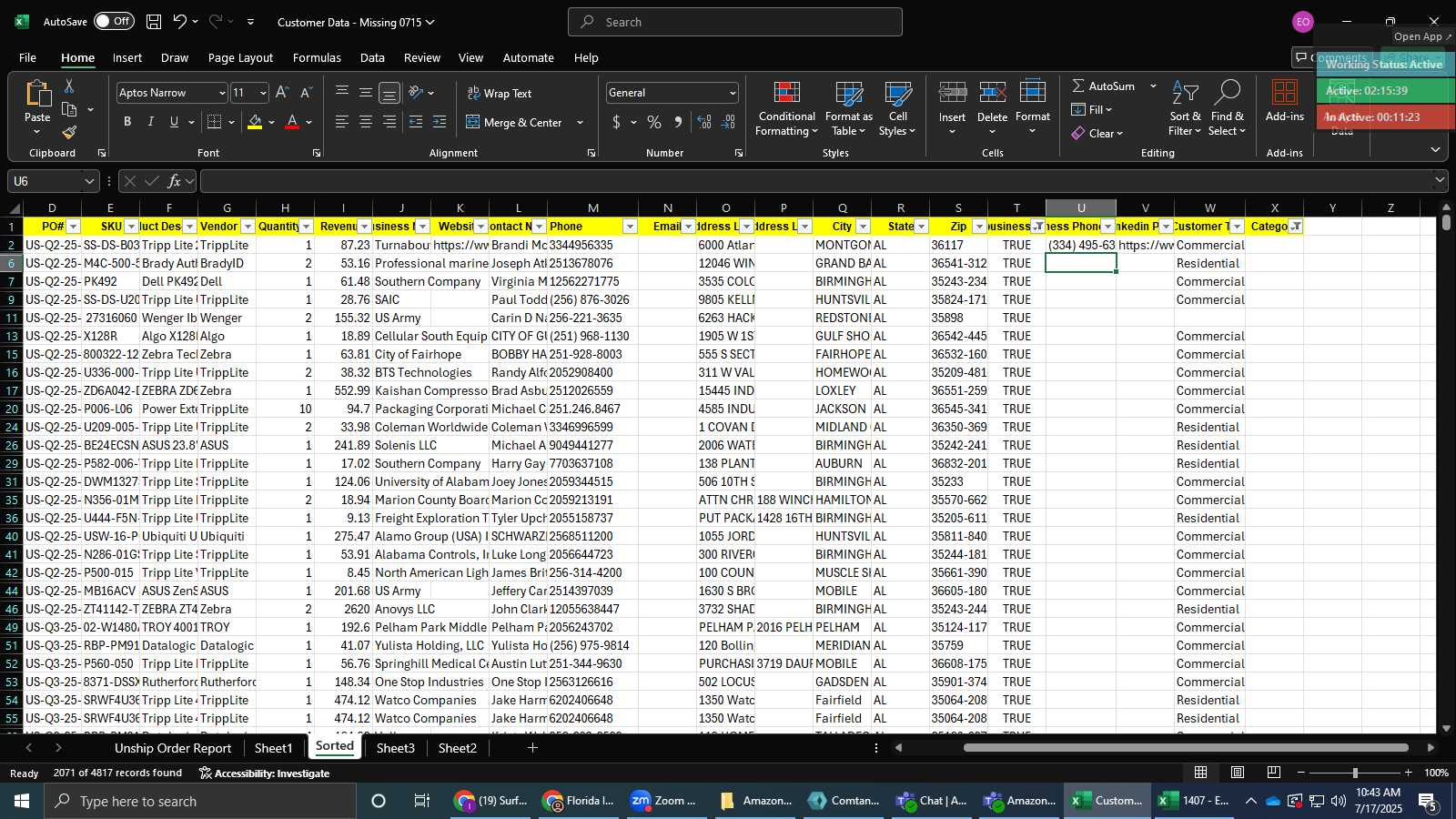The image size is (1456, 819).
Task: Add a new sheet with plus icon
Action: coord(532,748)
